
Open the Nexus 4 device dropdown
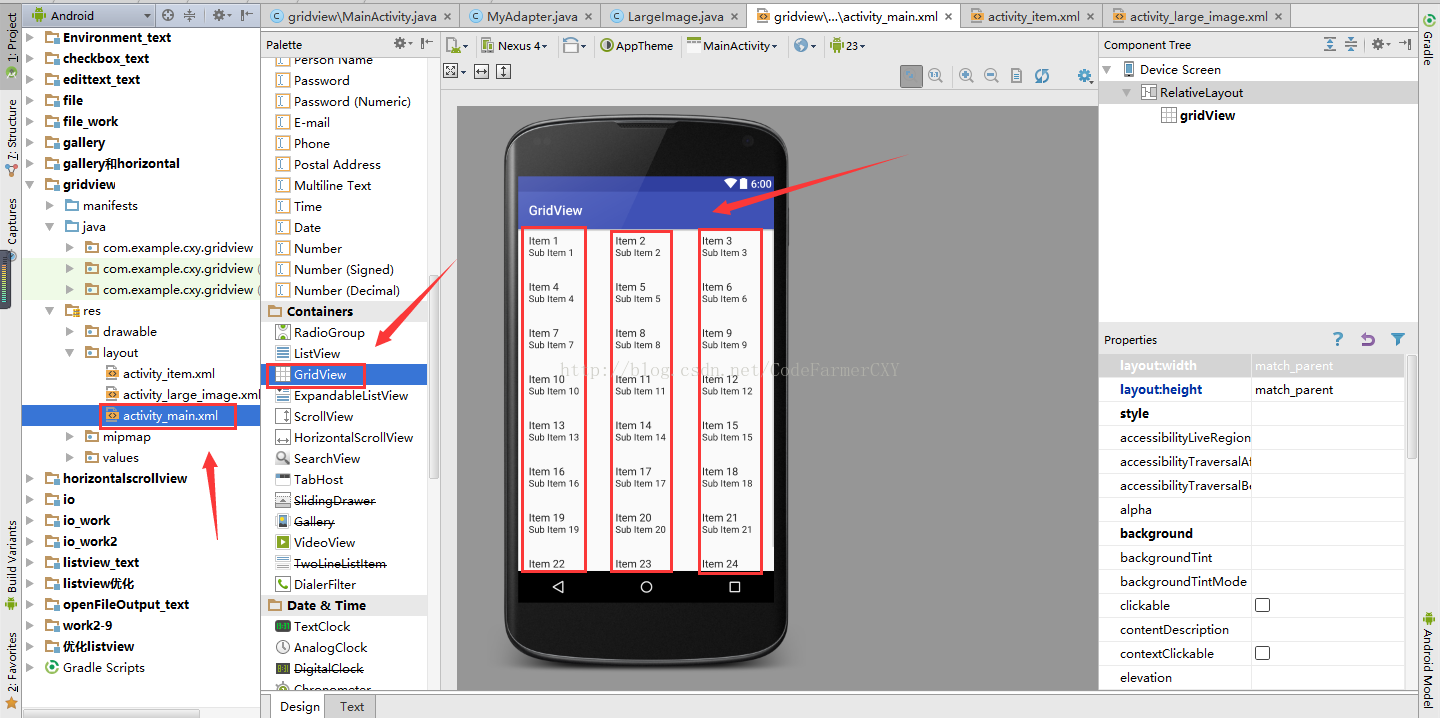click(x=514, y=45)
